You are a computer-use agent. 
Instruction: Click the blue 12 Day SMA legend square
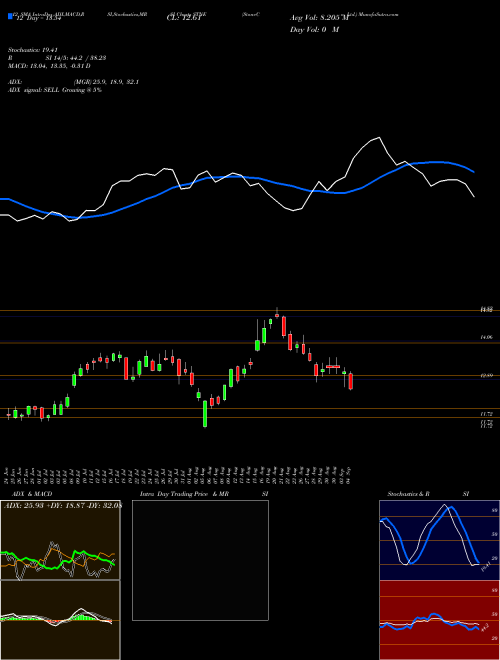point(10,17)
